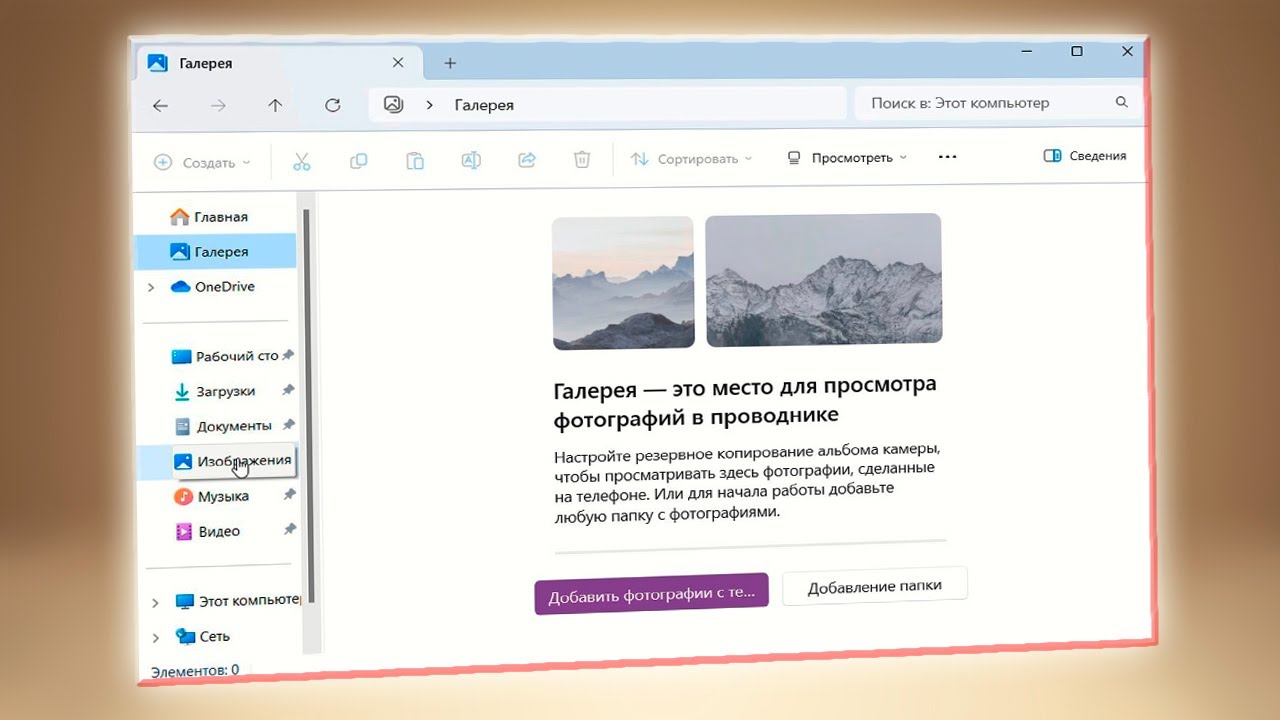Go up one folder level
Viewport: 1280px width, 720px height.
pos(275,106)
